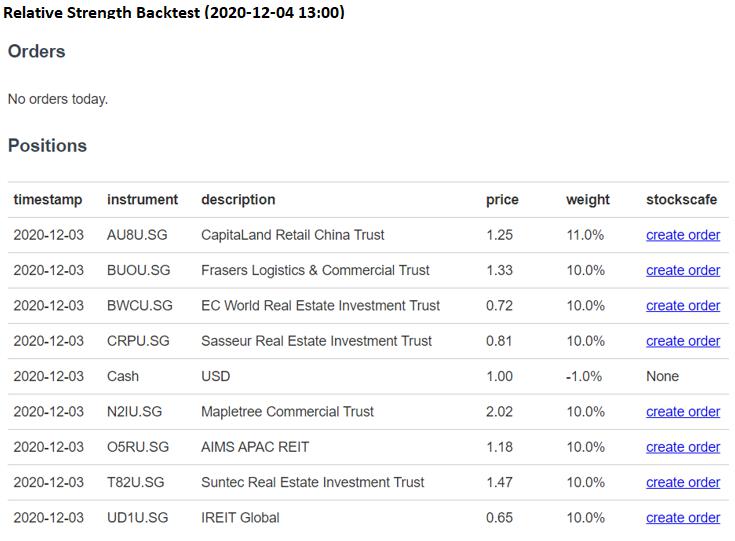Click the stockscafe column header

[x=681, y=200]
